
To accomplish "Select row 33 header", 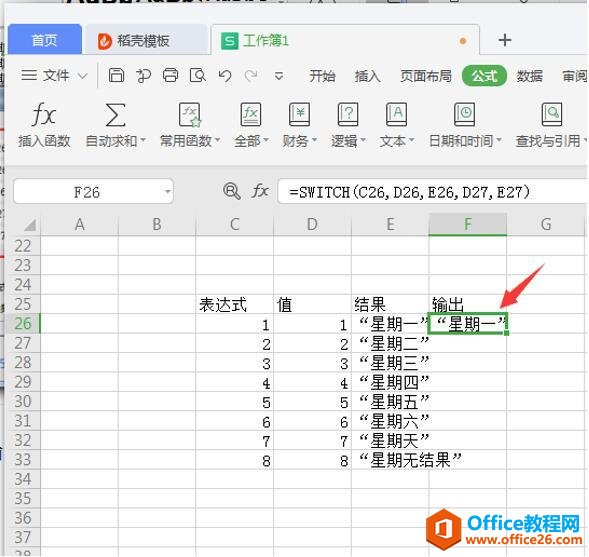I will pyautogui.click(x=23, y=459).
